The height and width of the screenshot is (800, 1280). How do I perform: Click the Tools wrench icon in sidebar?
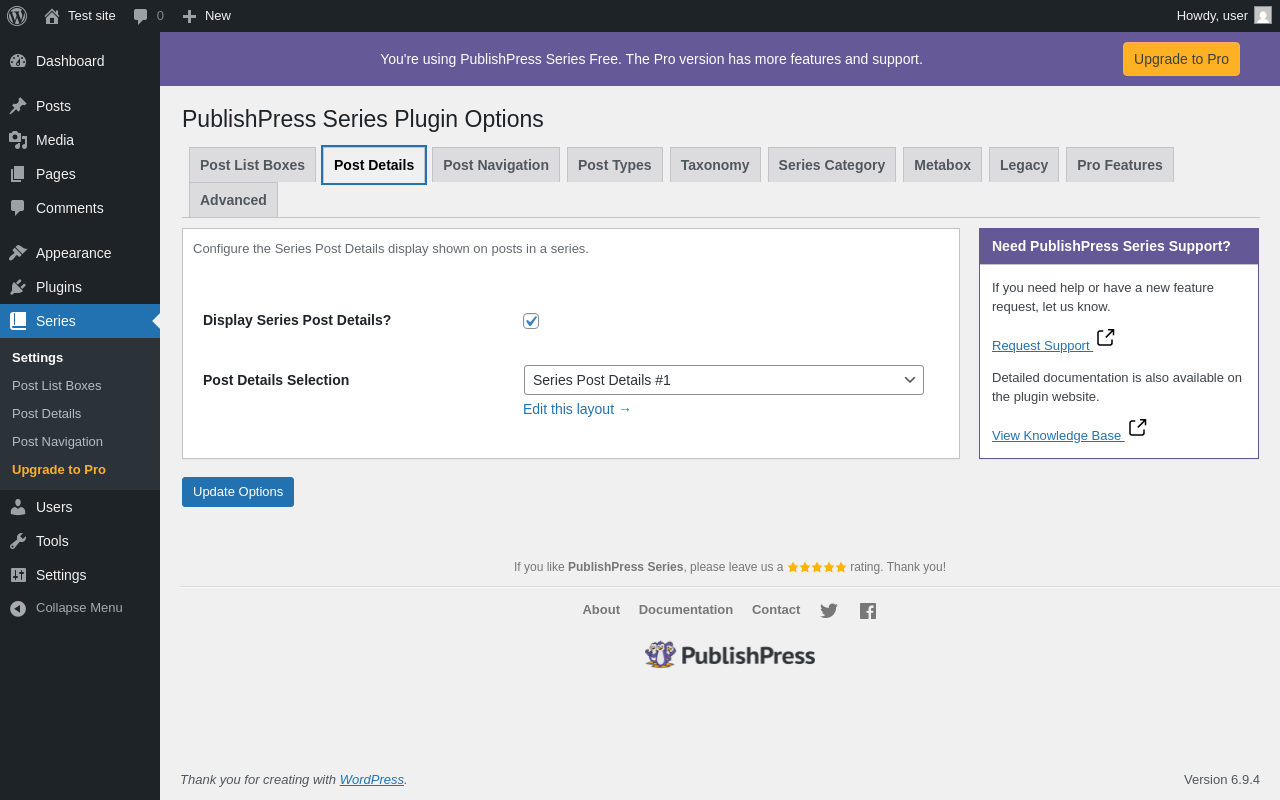click(x=18, y=541)
